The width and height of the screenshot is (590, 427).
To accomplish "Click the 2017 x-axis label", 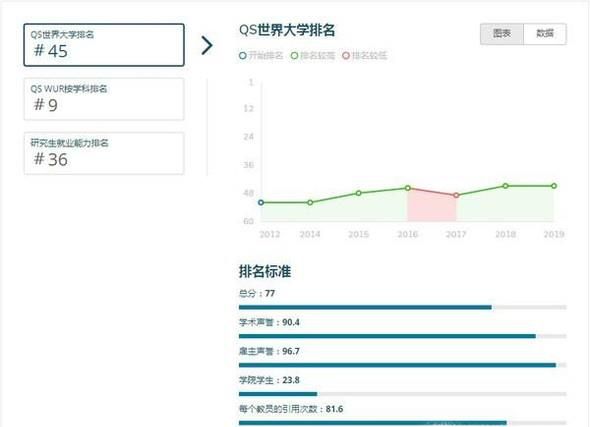I will coord(456,234).
